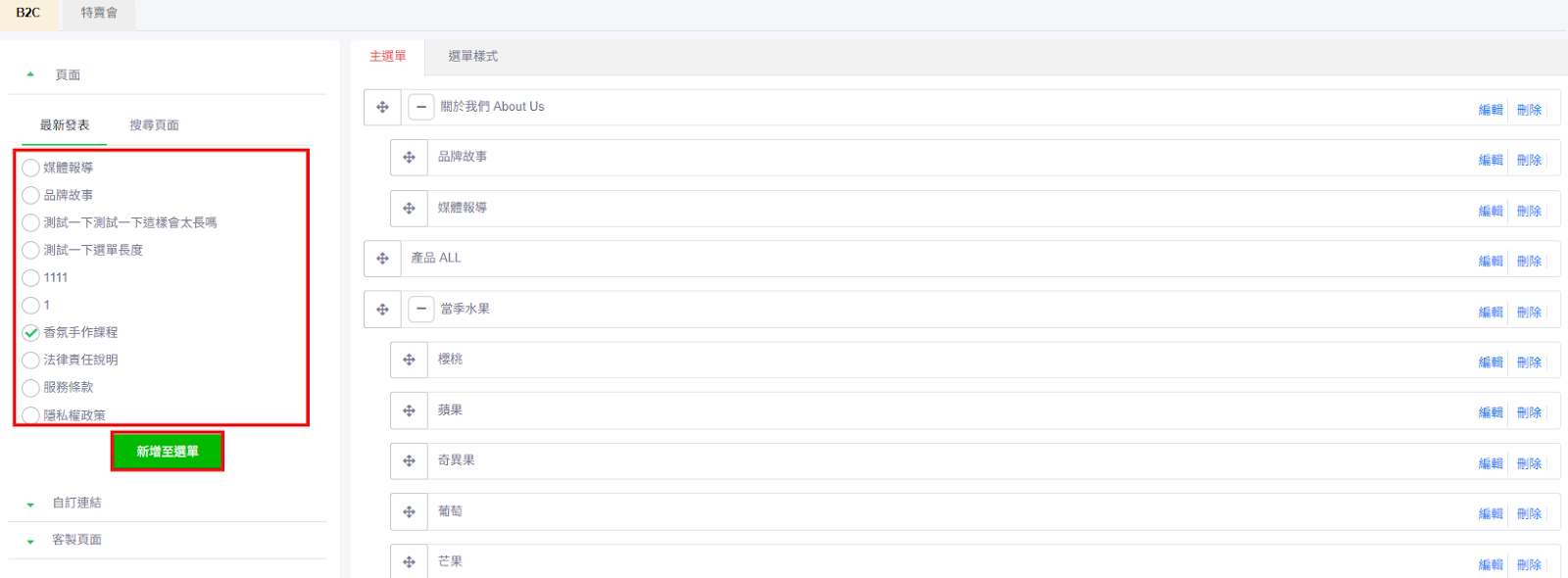Click 編輯 link for 產品 ALL
This screenshot has width=1568, height=578.
pos(1491,262)
